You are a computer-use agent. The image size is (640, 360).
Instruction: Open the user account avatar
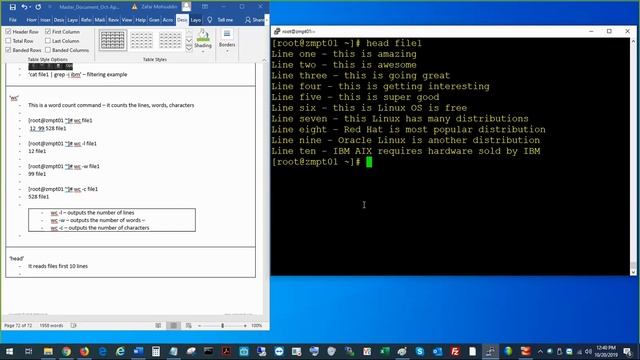coord(187,7)
